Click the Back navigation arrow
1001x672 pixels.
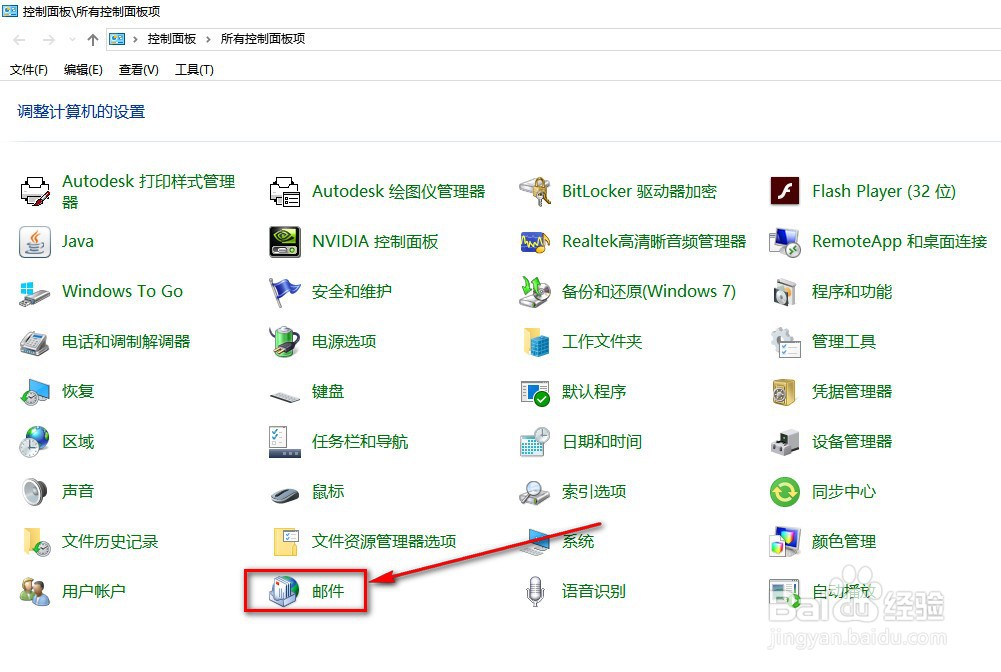[19, 40]
